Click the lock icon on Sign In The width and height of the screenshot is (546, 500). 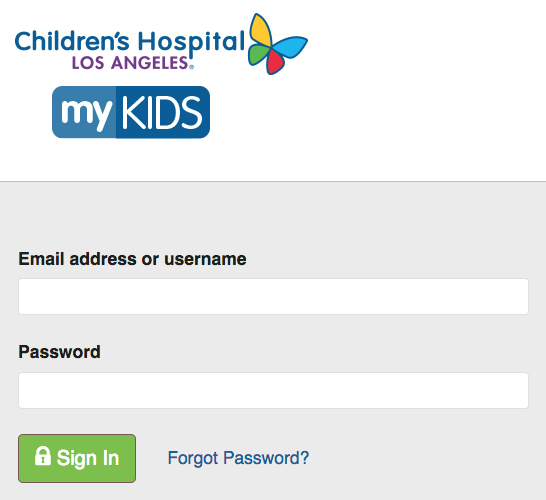43,455
